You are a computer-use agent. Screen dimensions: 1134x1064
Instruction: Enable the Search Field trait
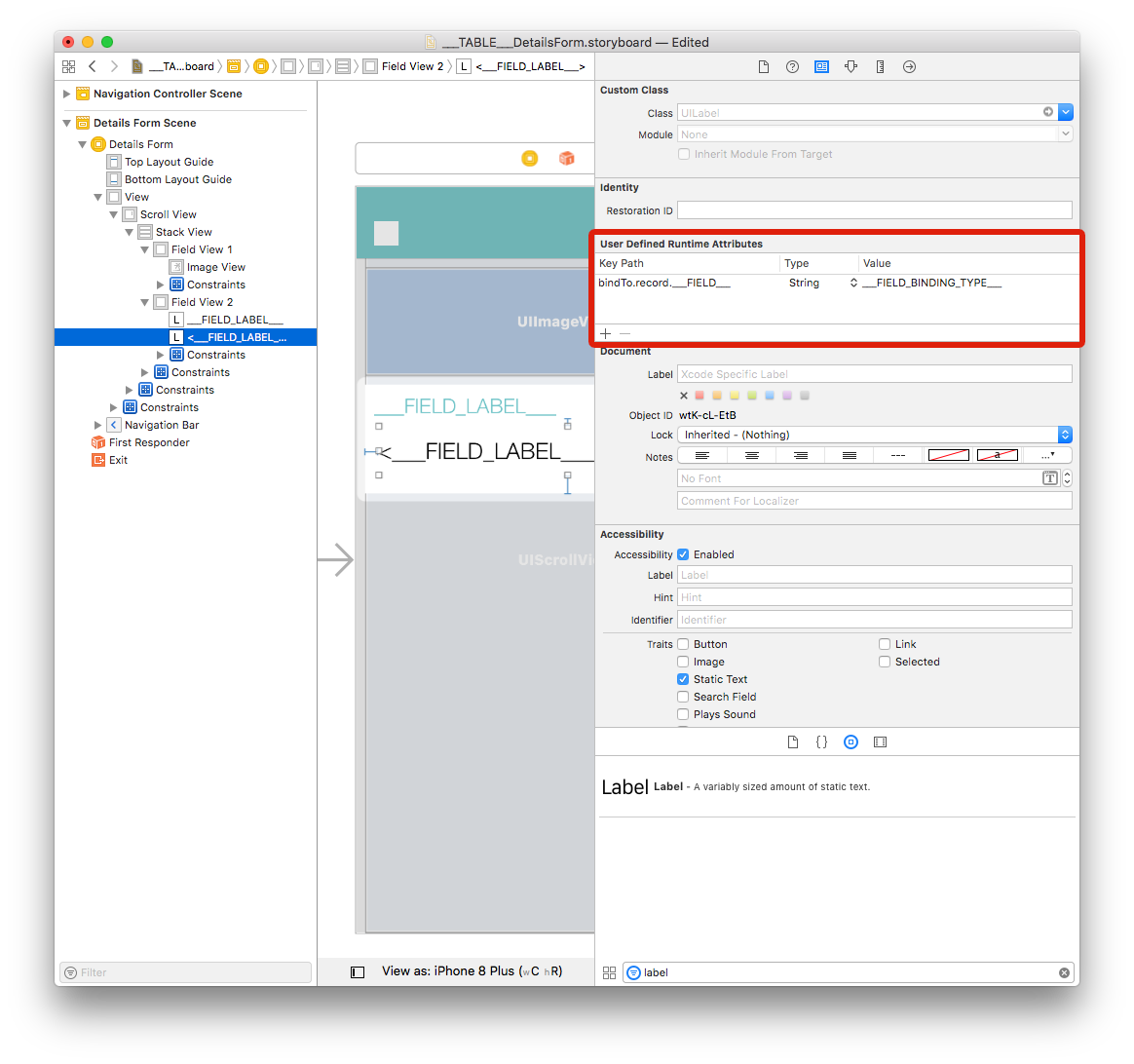tap(684, 697)
